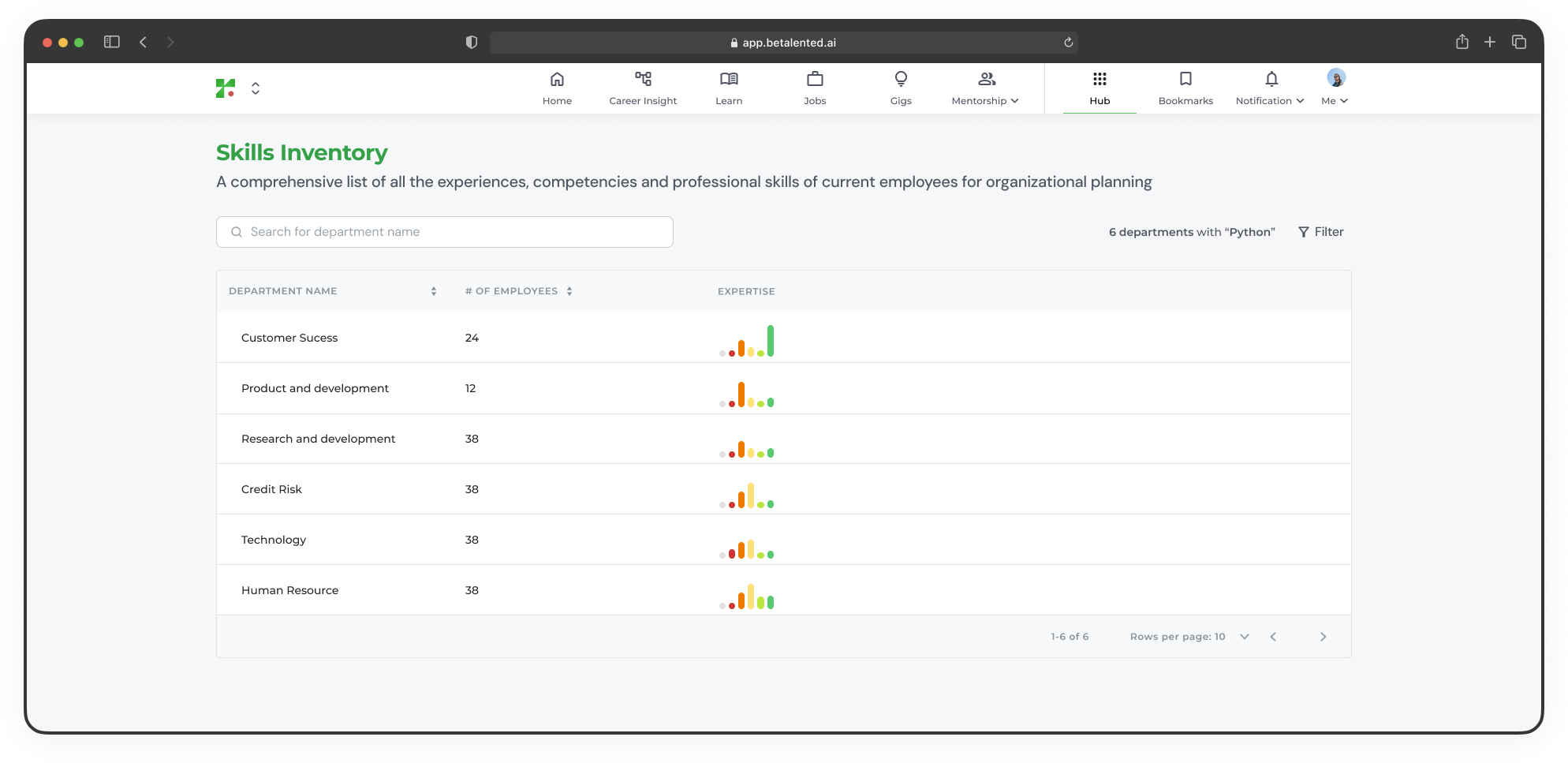
Task: Open the Me profile menu
Action: (x=1335, y=88)
